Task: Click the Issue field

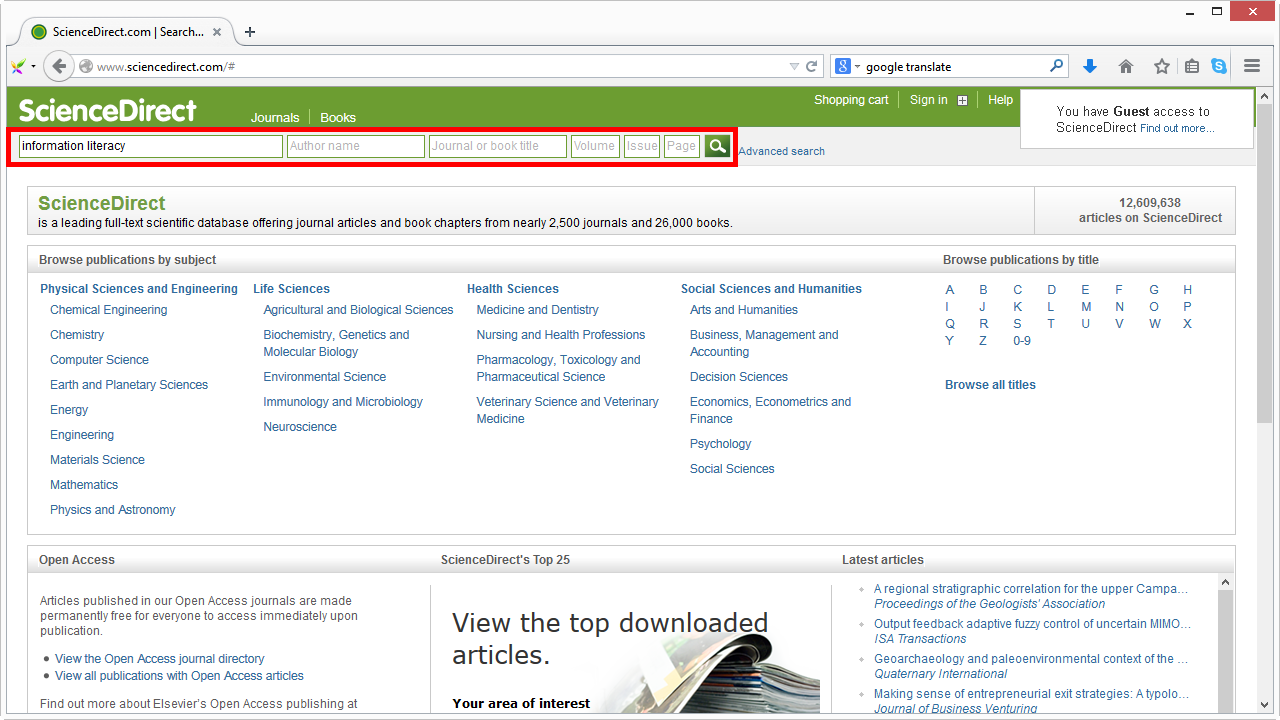Action: point(642,146)
